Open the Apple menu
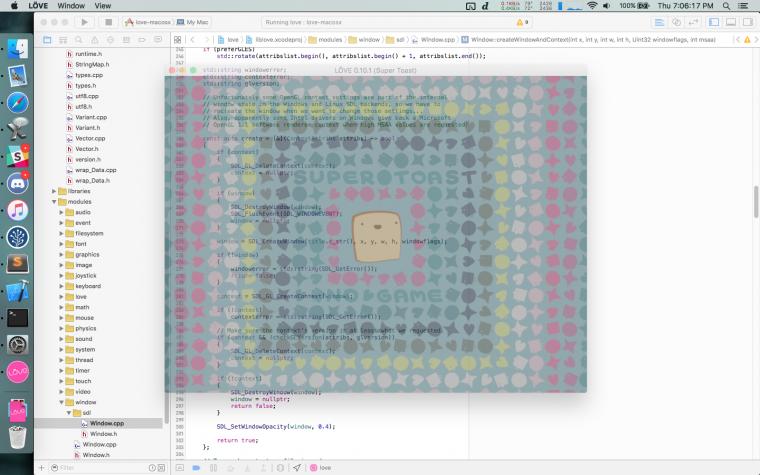The image size is (760, 475). click(x=14, y=6)
